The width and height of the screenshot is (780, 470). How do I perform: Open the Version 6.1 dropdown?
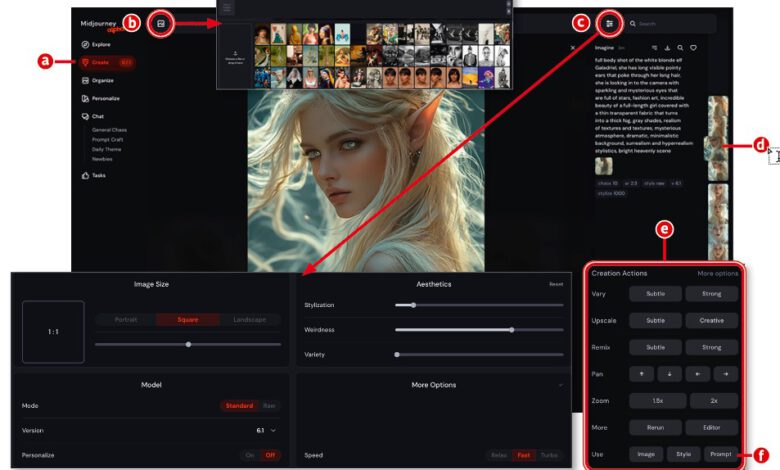pyautogui.click(x=266, y=430)
